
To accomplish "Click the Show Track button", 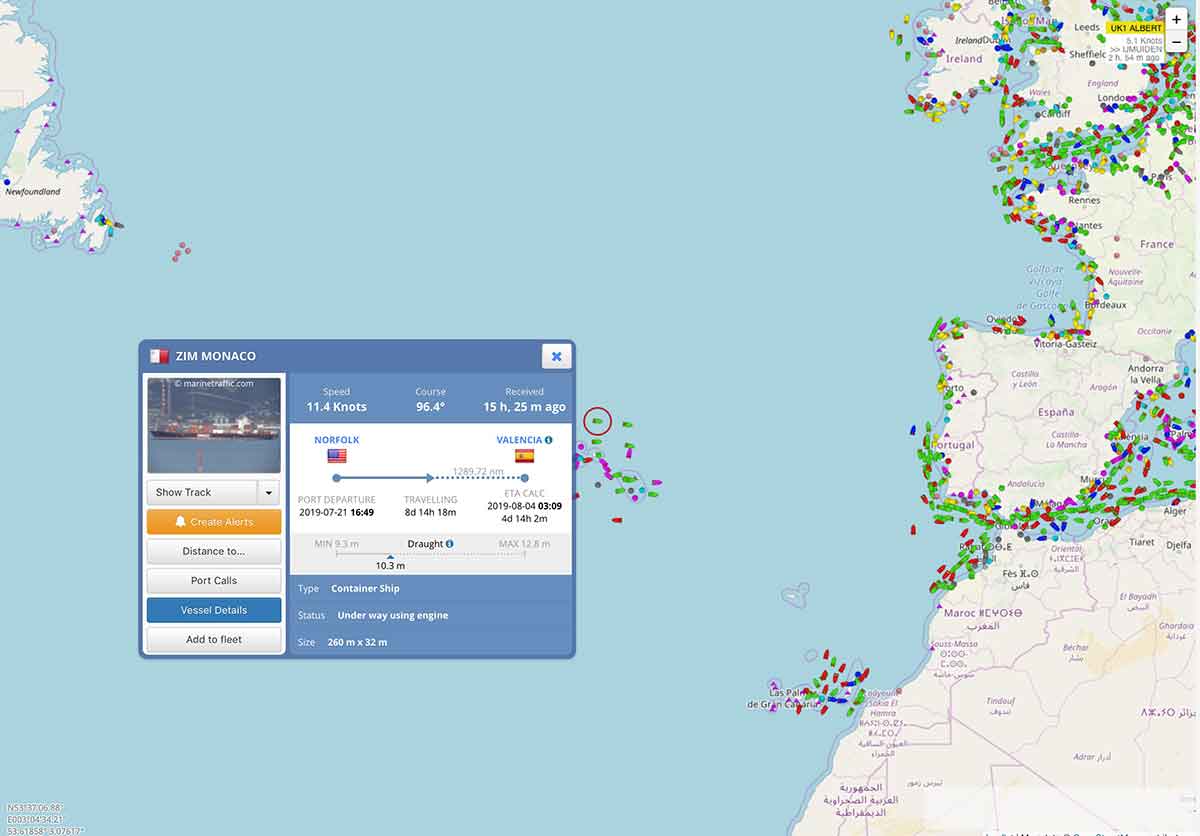I will pyautogui.click(x=202, y=492).
